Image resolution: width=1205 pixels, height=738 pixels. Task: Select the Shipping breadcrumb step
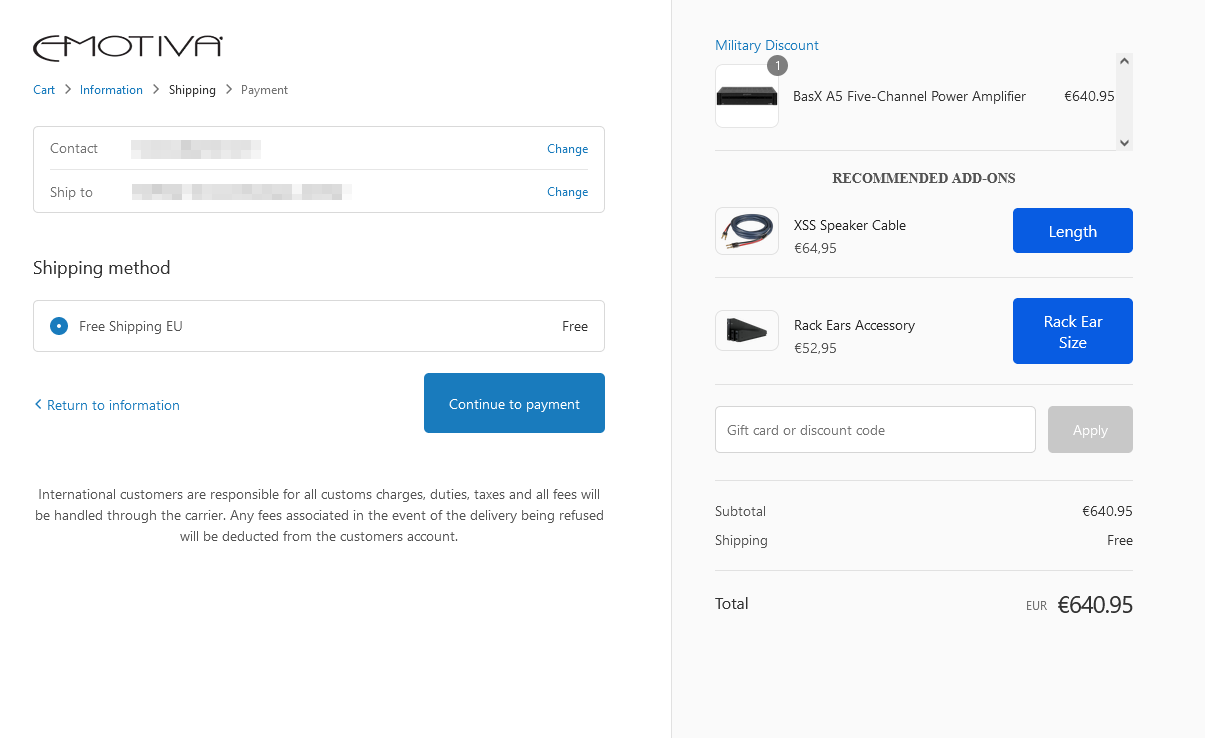[192, 90]
